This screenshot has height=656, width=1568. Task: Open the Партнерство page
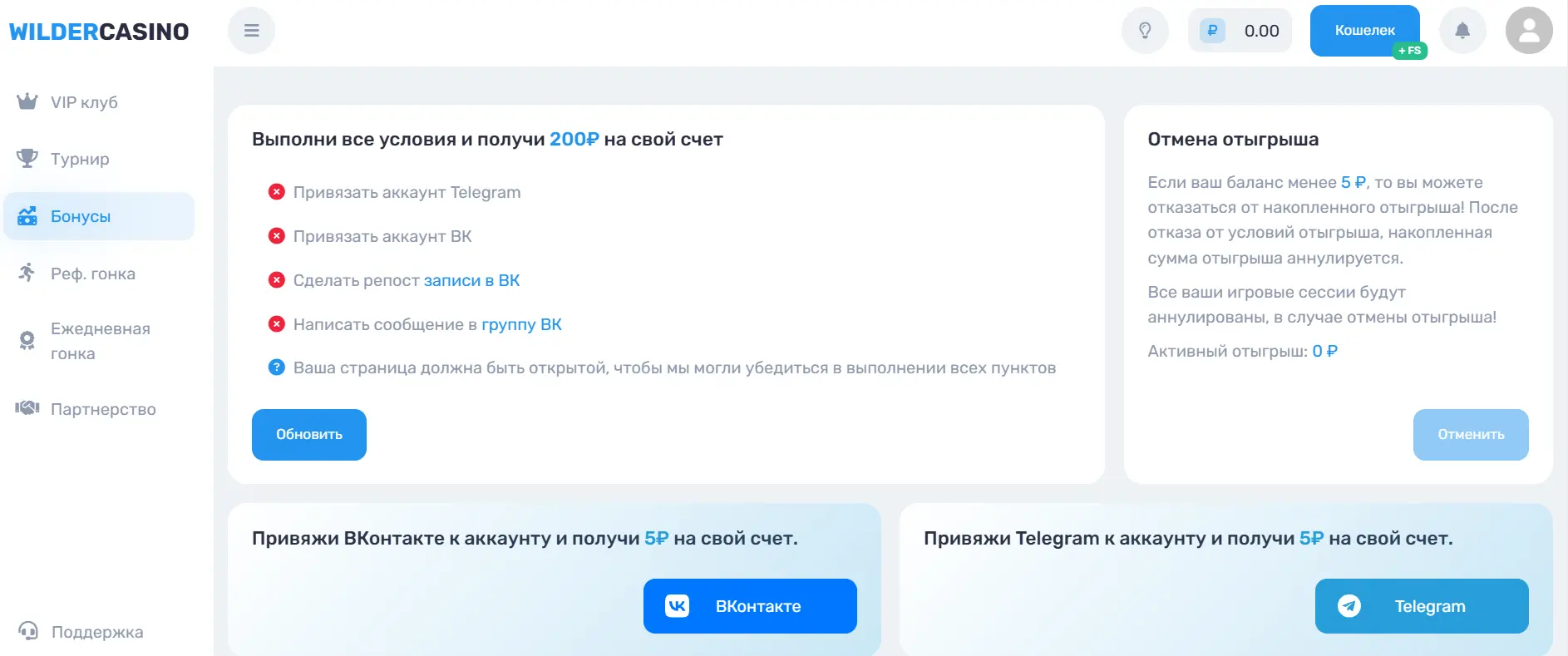(103, 409)
